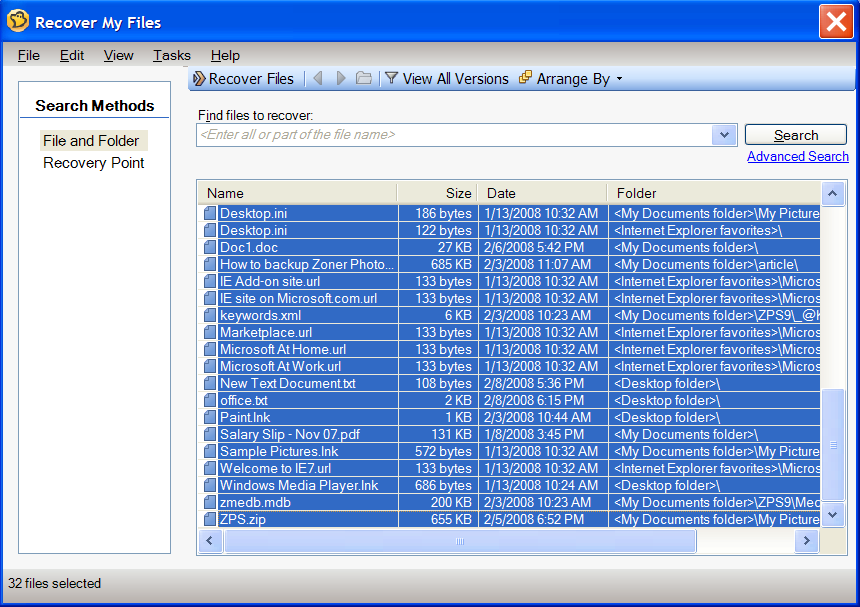Click the 685 KB size cell

tap(438, 264)
